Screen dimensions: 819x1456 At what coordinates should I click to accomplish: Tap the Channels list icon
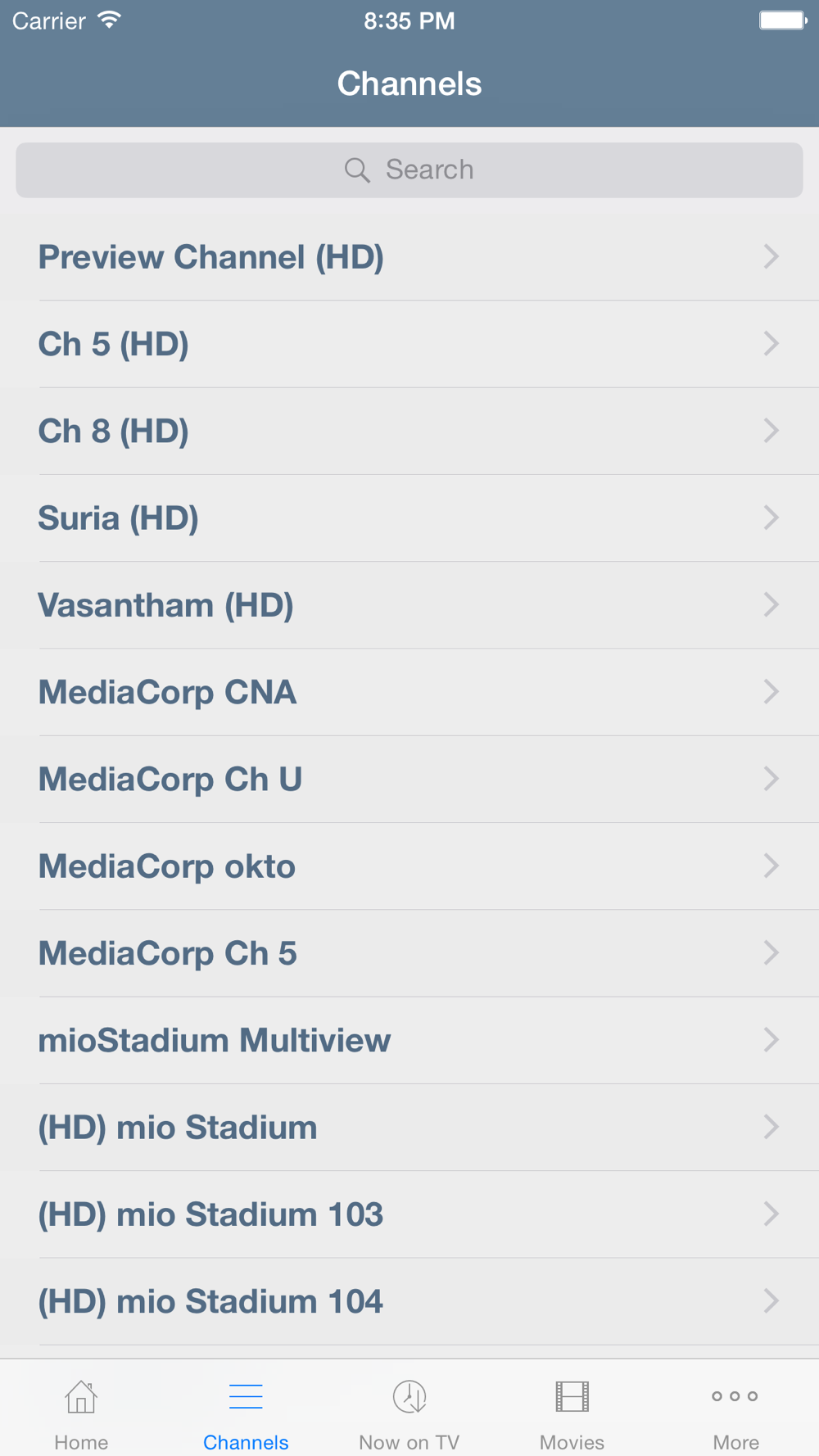(x=246, y=1397)
